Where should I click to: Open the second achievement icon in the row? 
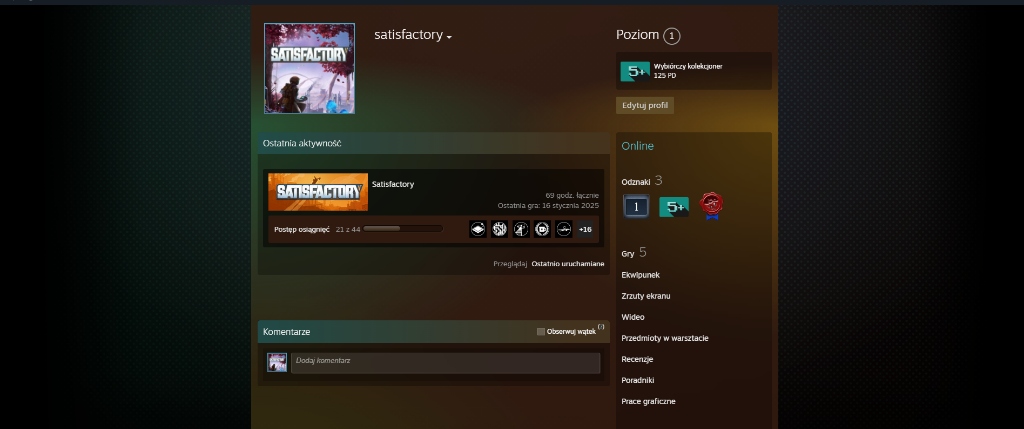500,229
